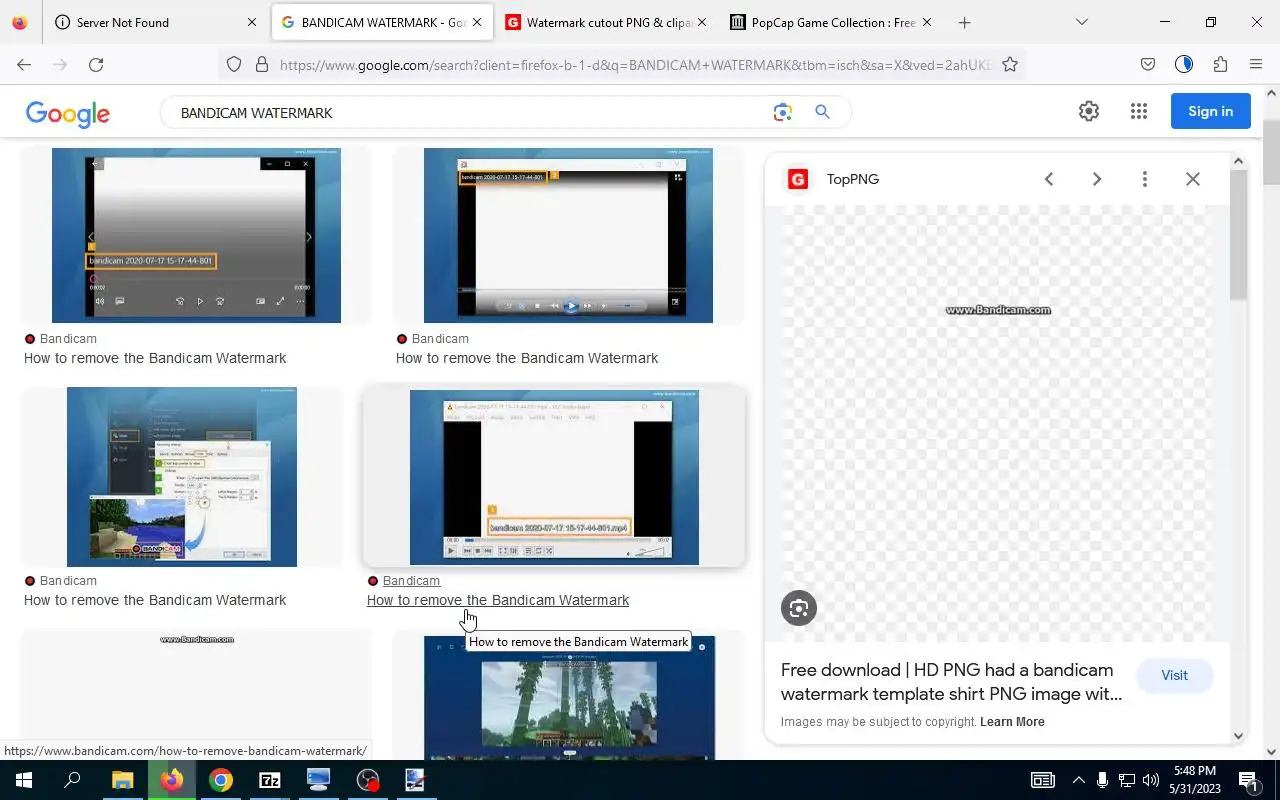Open the highlighted How to remove the Bandicam Watermark link
Viewport: 1280px width, 800px height.
tap(498, 600)
